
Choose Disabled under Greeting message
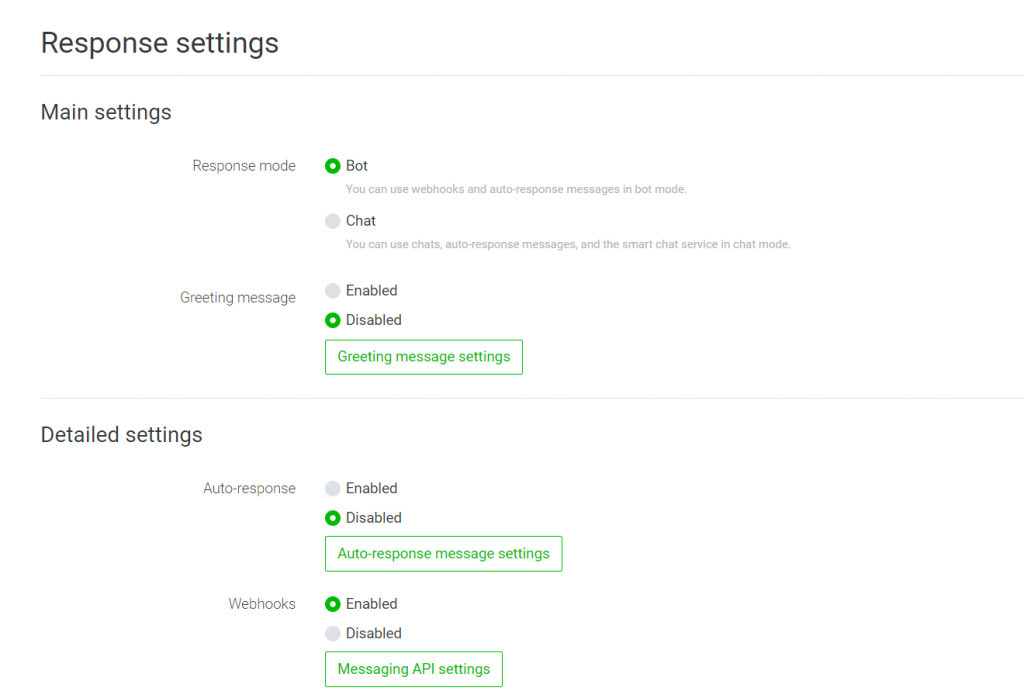[333, 320]
